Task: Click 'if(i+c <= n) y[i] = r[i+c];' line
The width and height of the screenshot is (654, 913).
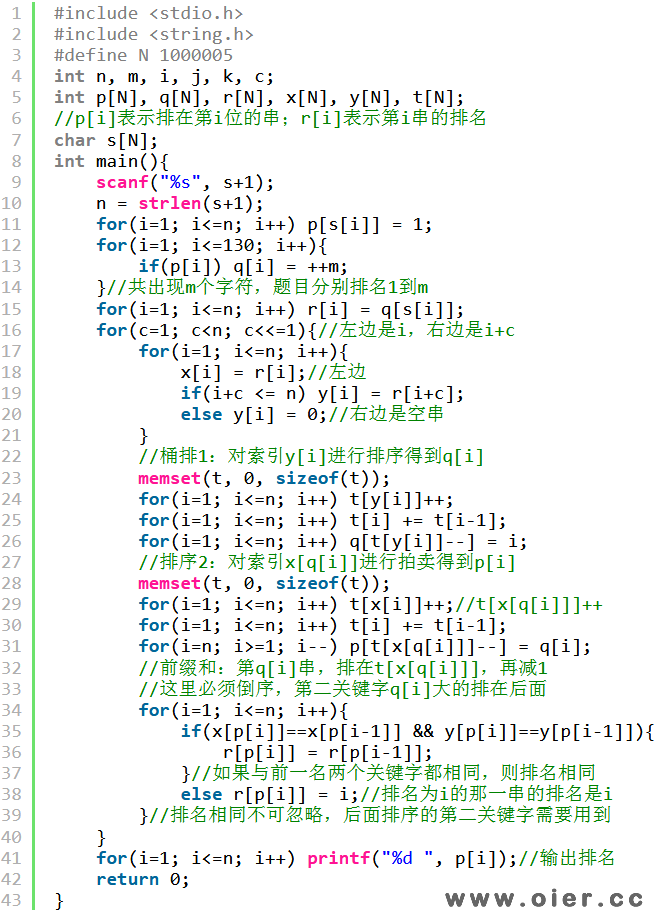Action: pyautogui.click(x=322, y=394)
